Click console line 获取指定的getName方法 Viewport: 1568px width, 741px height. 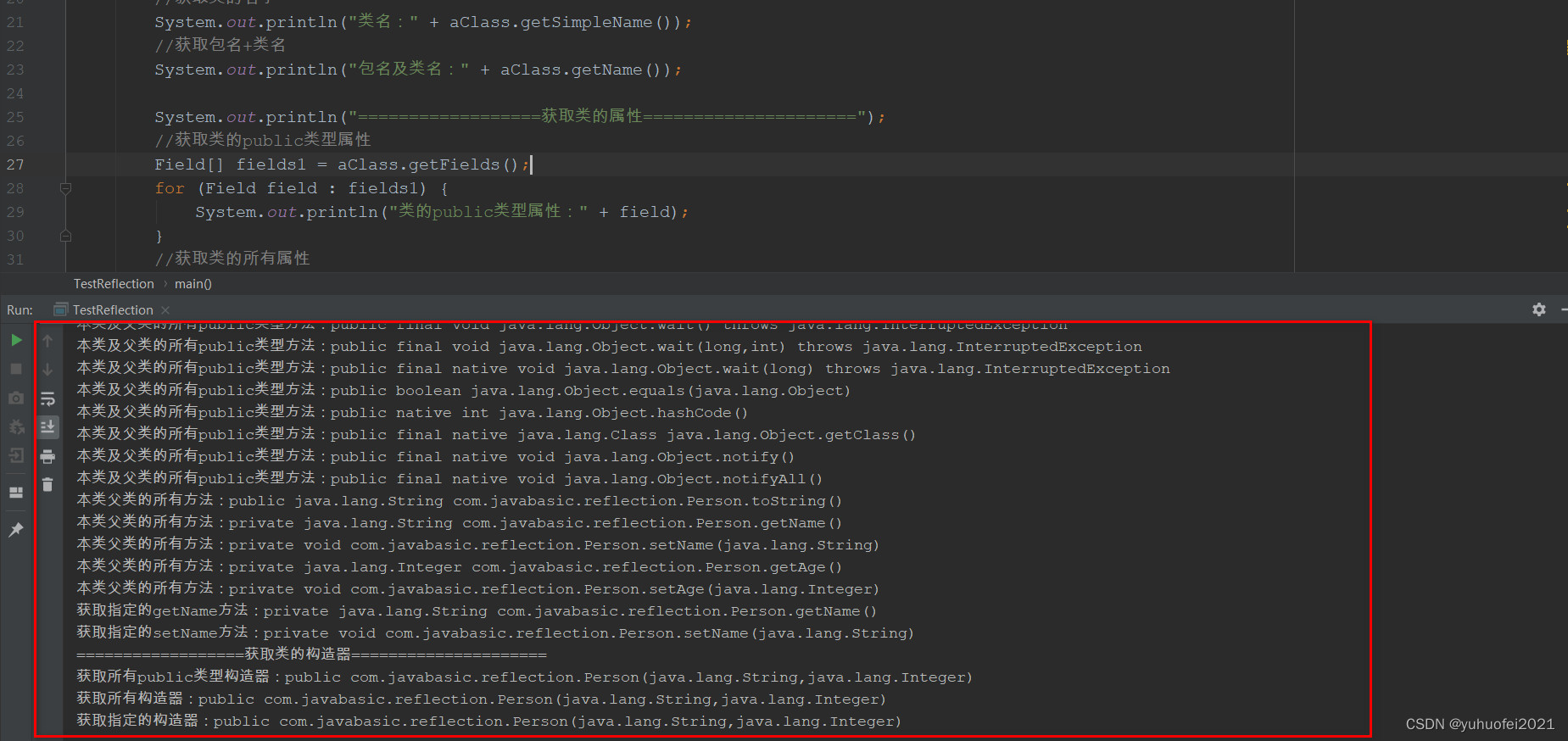pyautogui.click(x=477, y=611)
